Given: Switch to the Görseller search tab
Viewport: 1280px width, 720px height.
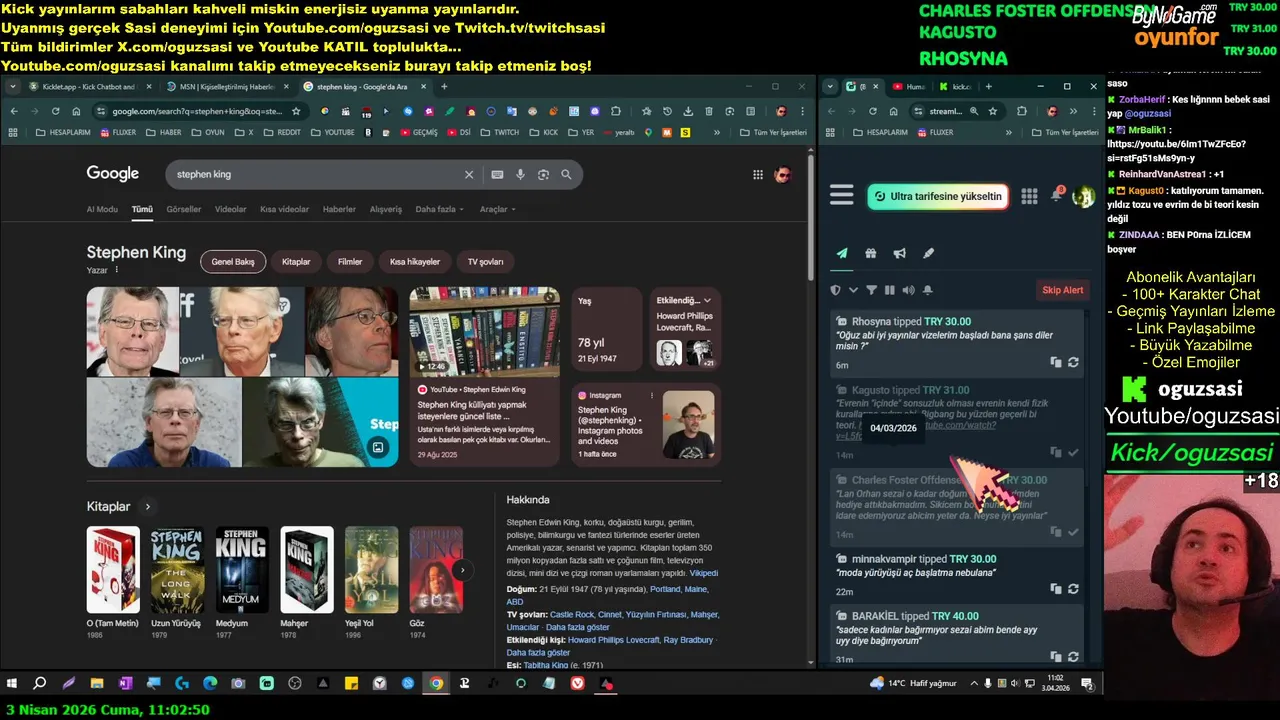Looking at the screenshot, I should [x=184, y=209].
